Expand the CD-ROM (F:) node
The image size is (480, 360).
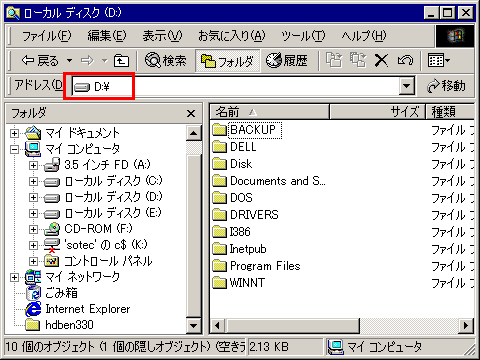[x=33, y=229]
